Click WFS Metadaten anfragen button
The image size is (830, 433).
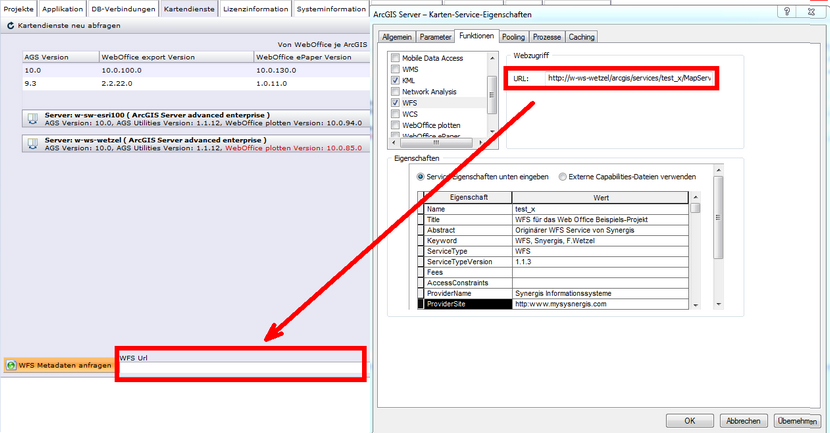59,365
